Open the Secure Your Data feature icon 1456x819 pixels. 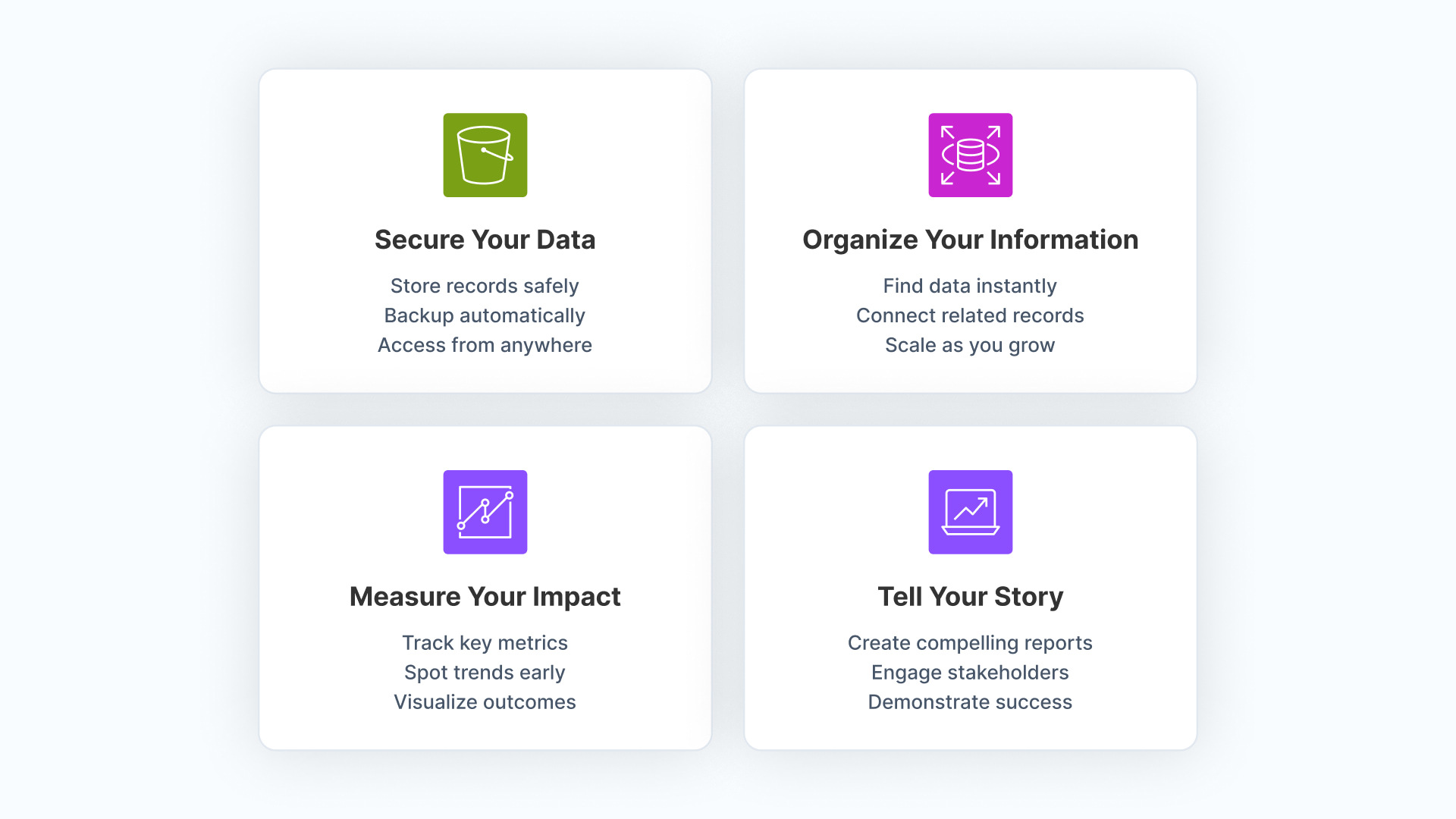click(x=485, y=155)
